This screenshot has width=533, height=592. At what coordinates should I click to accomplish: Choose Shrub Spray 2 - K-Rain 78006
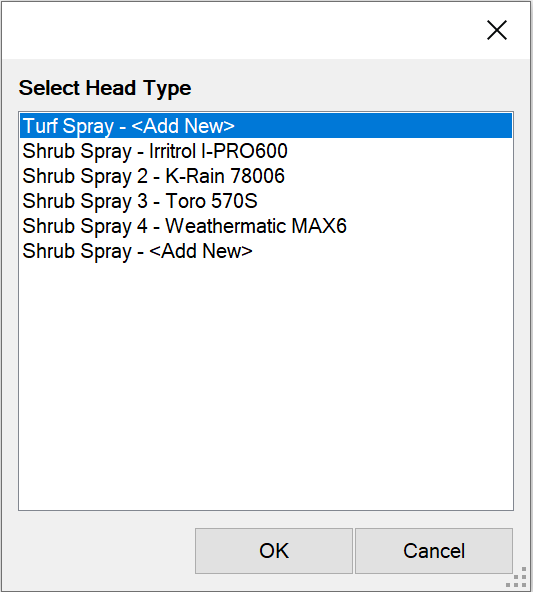pos(266,176)
